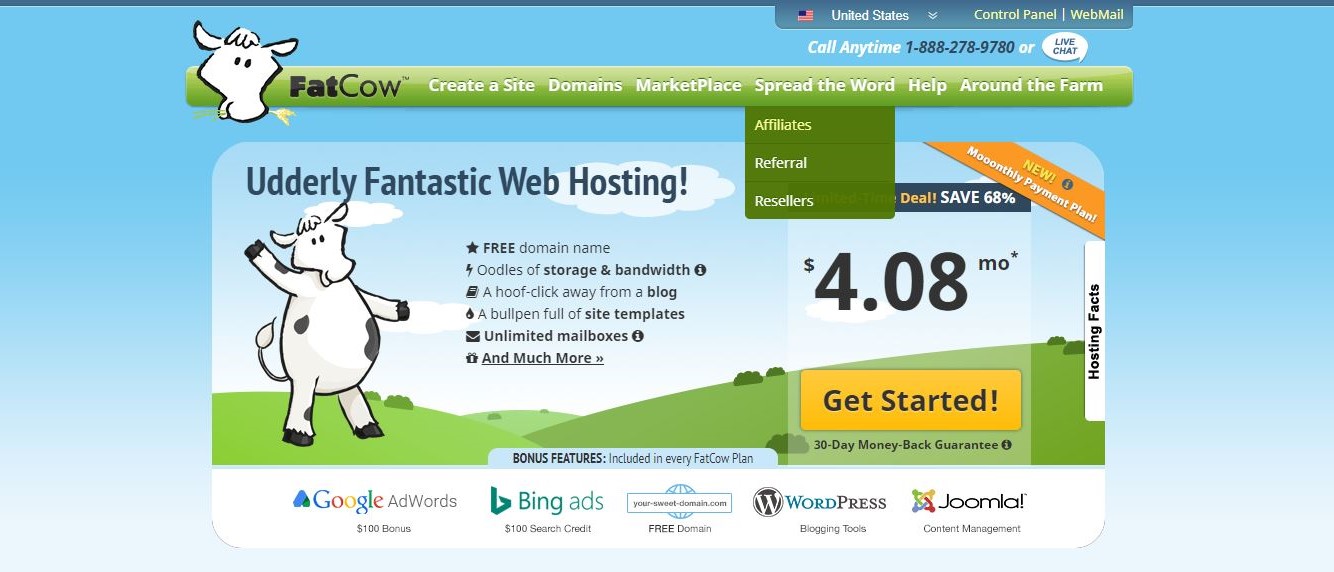Select Referral from the dropdown
1334x572 pixels.
pos(820,163)
